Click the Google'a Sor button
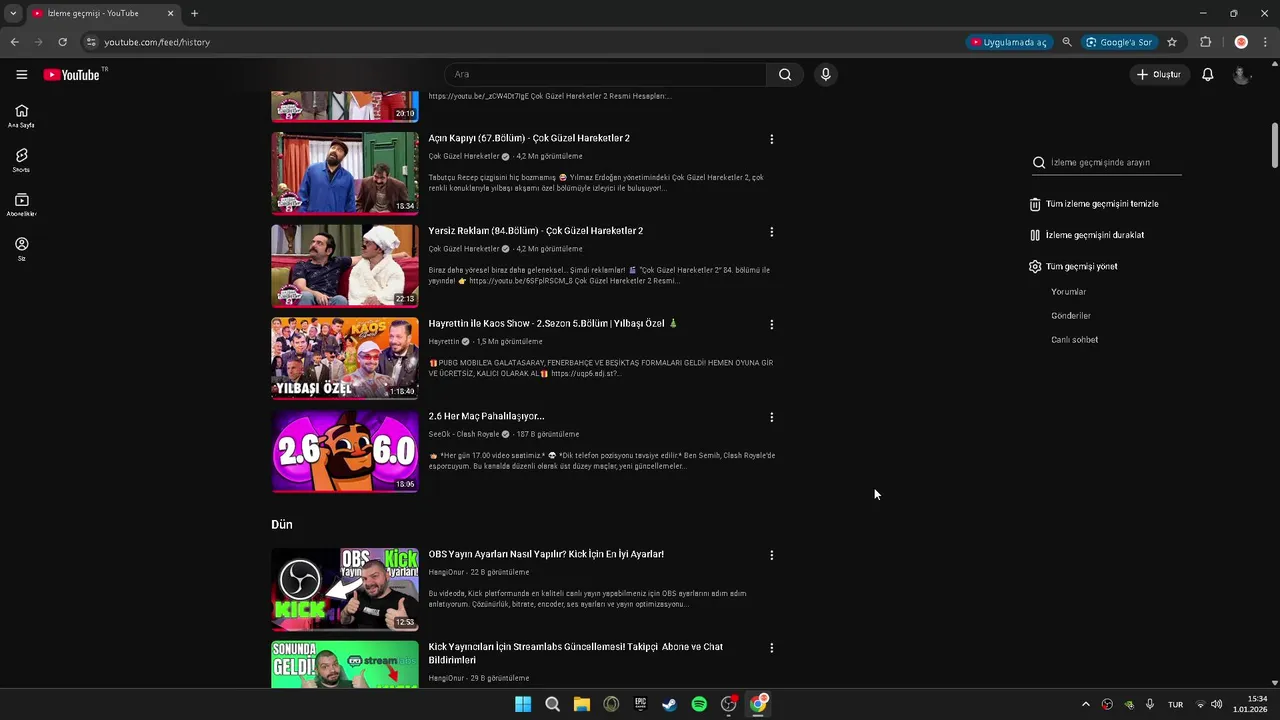This screenshot has height=720, width=1280. [x=1119, y=42]
